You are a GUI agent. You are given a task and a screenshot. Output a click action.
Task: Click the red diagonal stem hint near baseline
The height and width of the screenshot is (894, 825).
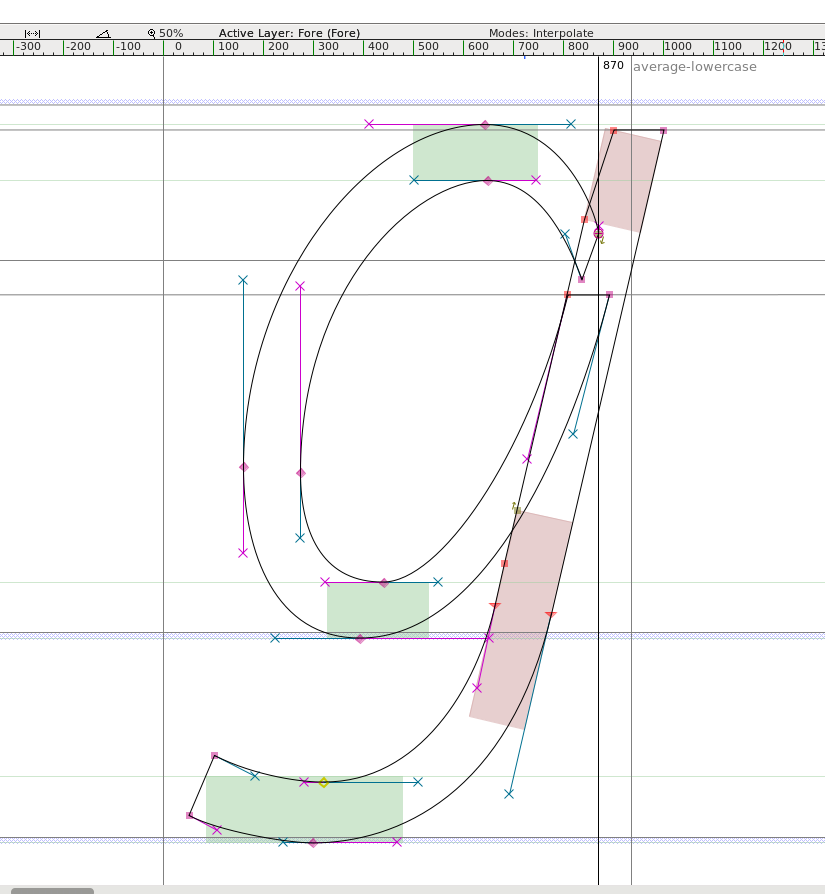pyautogui.click(x=522, y=620)
